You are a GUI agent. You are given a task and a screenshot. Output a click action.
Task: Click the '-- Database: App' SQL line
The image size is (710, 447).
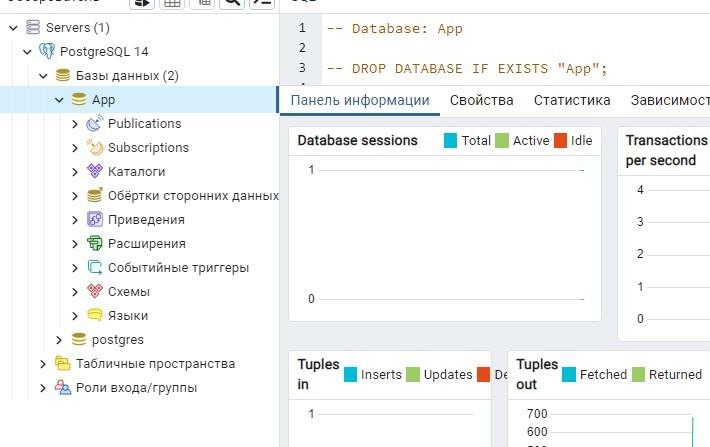(x=394, y=29)
